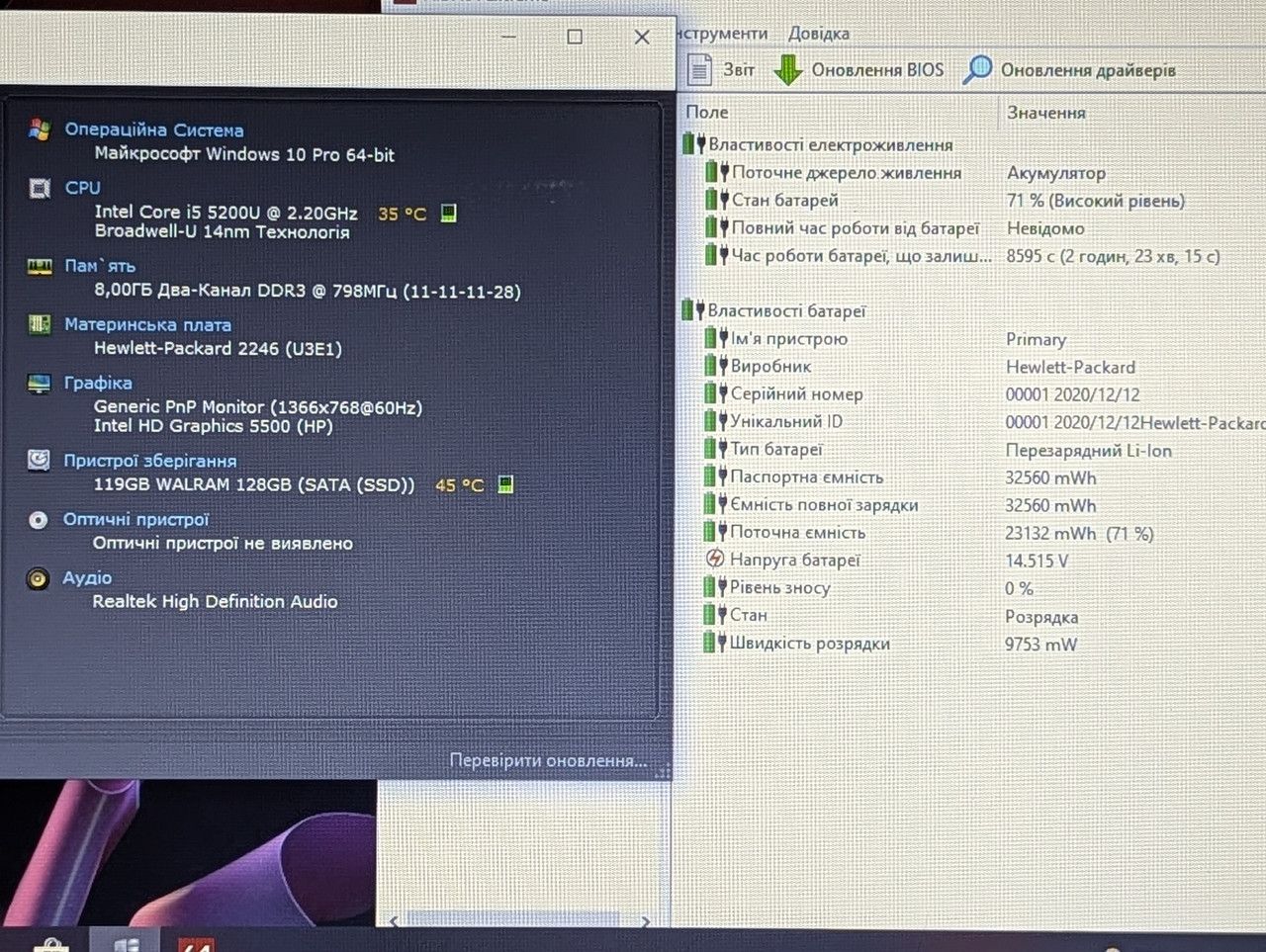This screenshot has height=952, width=1266.
Task: Click the icon of Повний час роботи від батареї row
Action: point(717,228)
